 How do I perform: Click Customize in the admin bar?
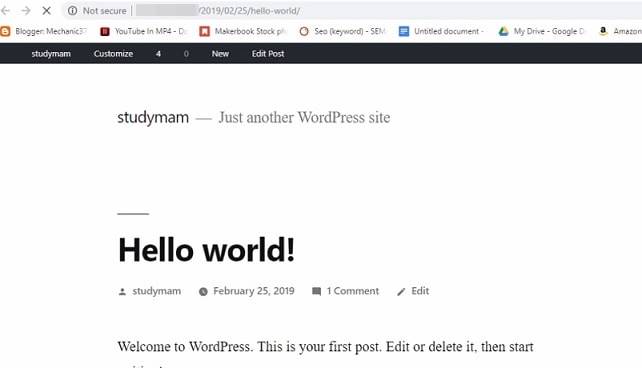[113, 54]
